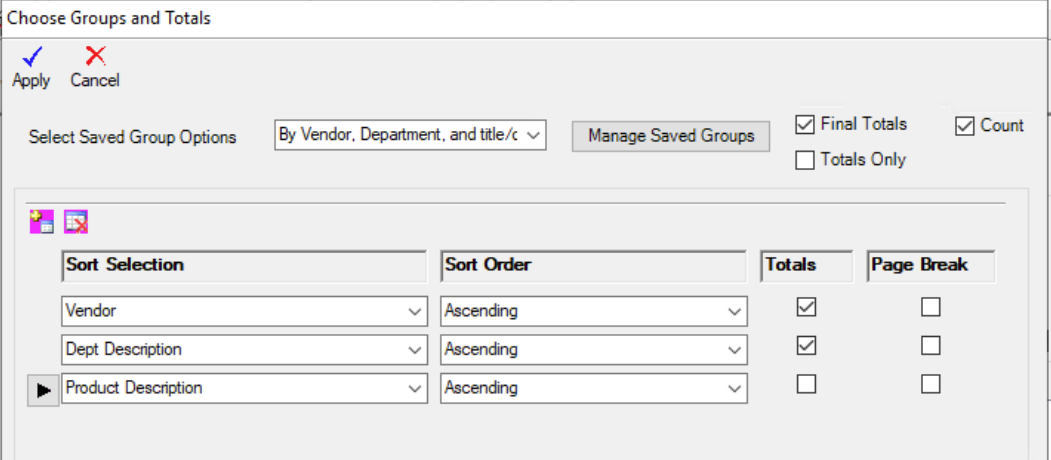Click the Page Break column header

(931, 266)
